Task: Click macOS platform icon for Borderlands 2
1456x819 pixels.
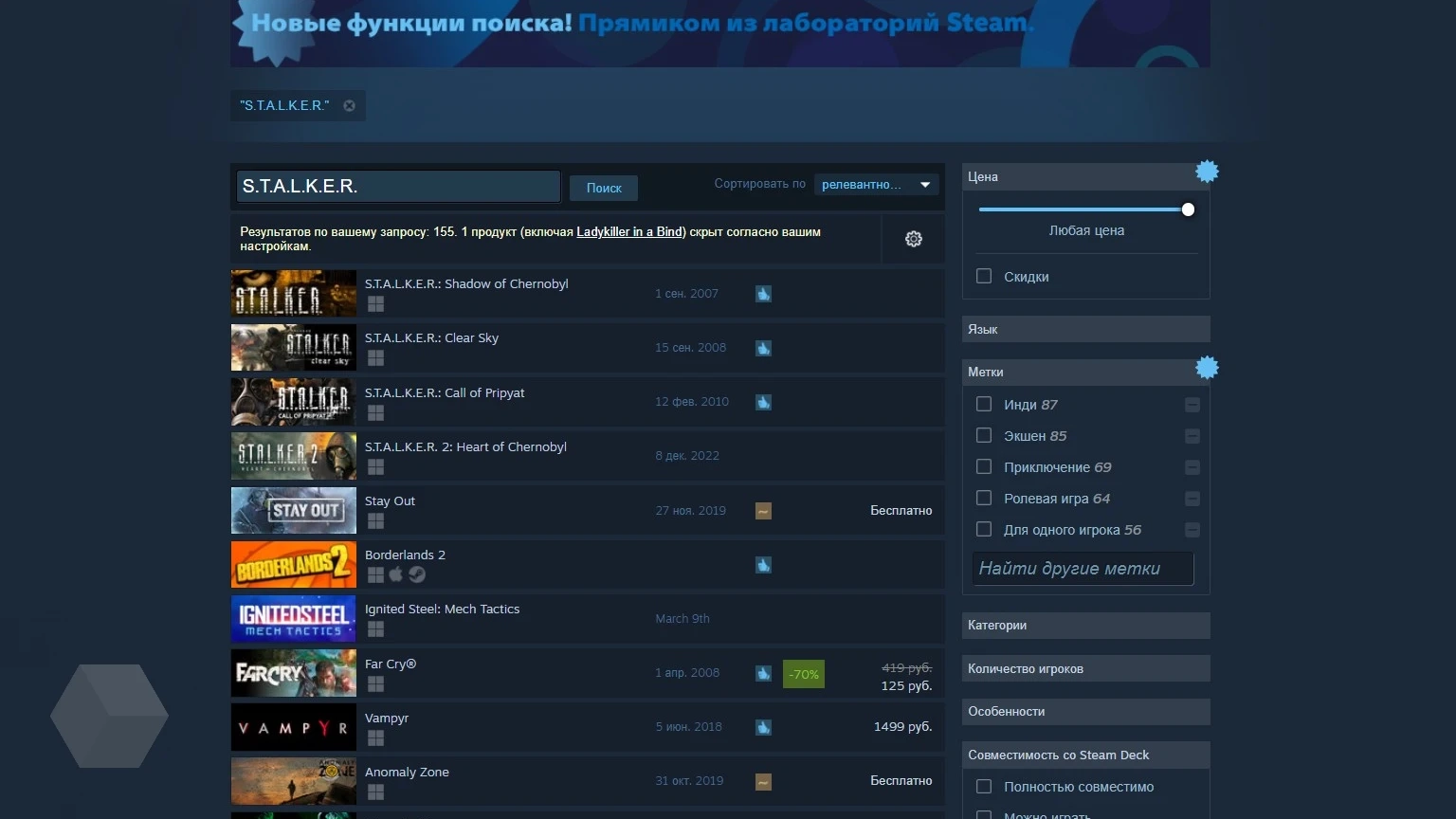Action: click(396, 574)
